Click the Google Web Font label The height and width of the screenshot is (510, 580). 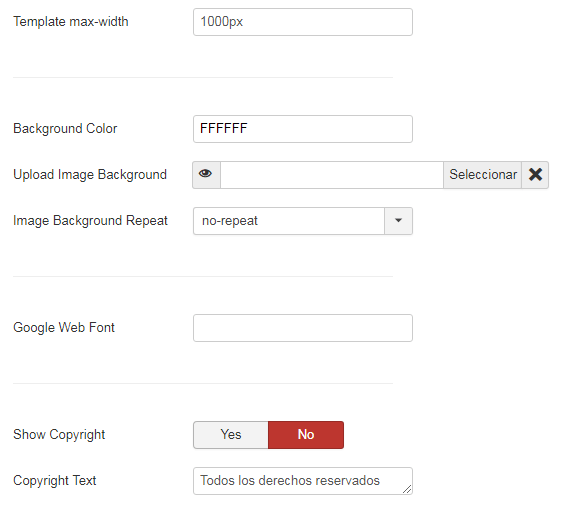64,327
